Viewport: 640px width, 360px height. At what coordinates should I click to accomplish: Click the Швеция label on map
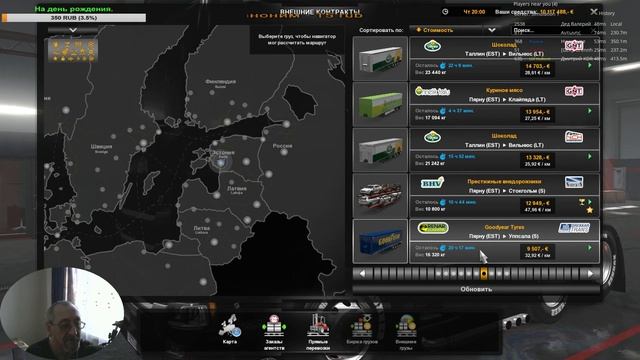point(101,147)
